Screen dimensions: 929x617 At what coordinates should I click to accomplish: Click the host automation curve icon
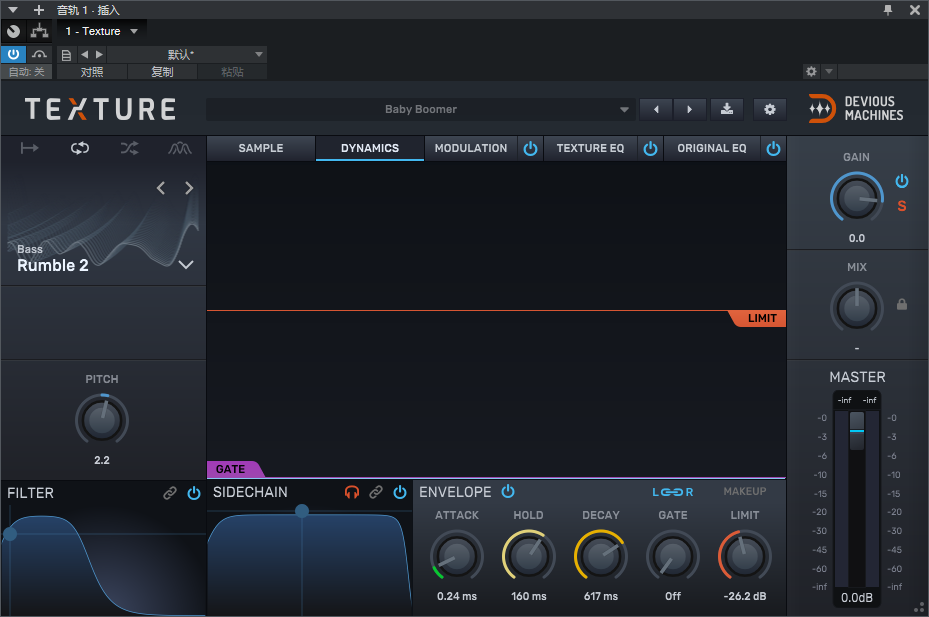[x=39, y=55]
